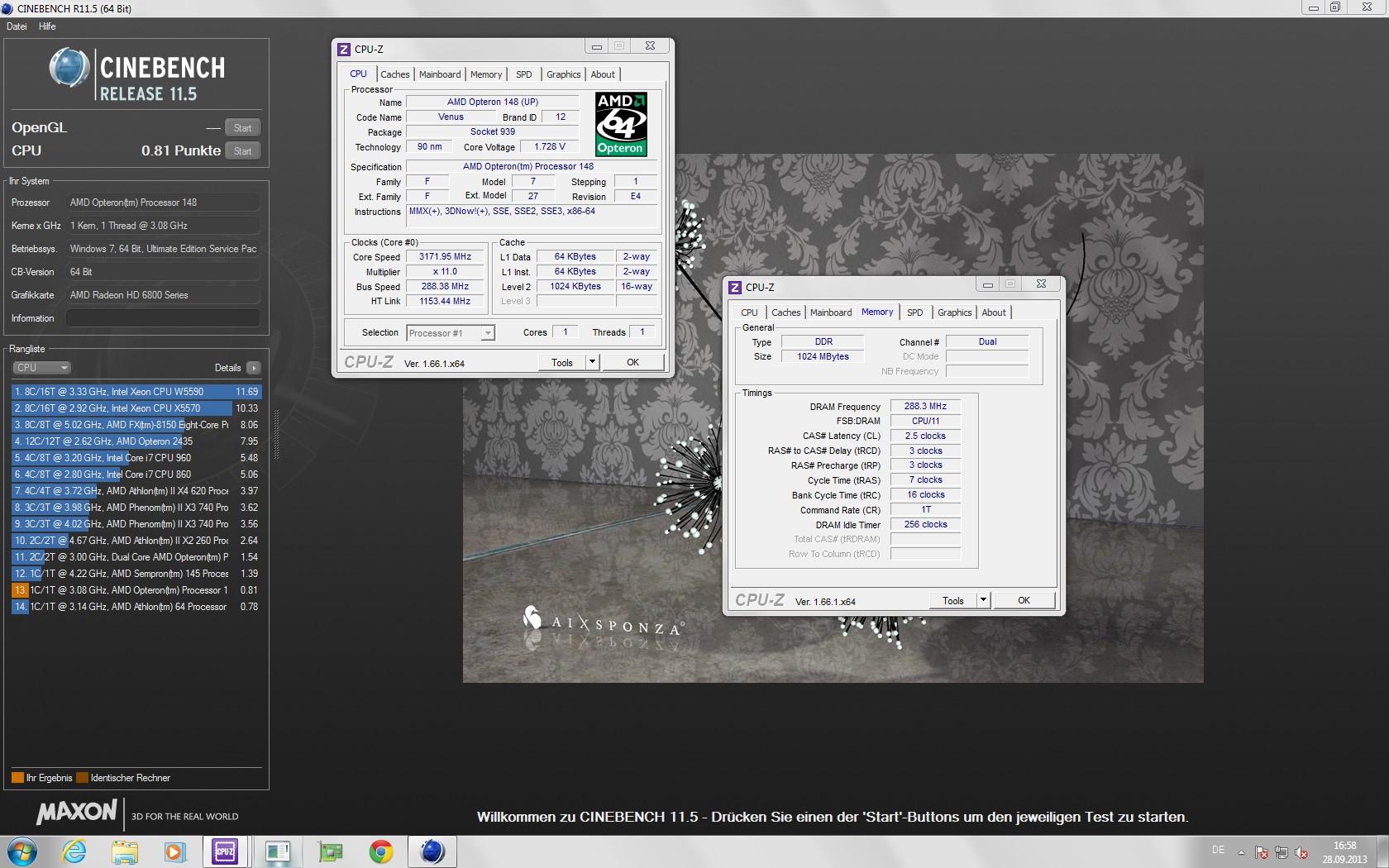This screenshot has width=1389, height=868.
Task: Click the Ihr Ergebnis orange legend swatch
Action: coord(17,778)
